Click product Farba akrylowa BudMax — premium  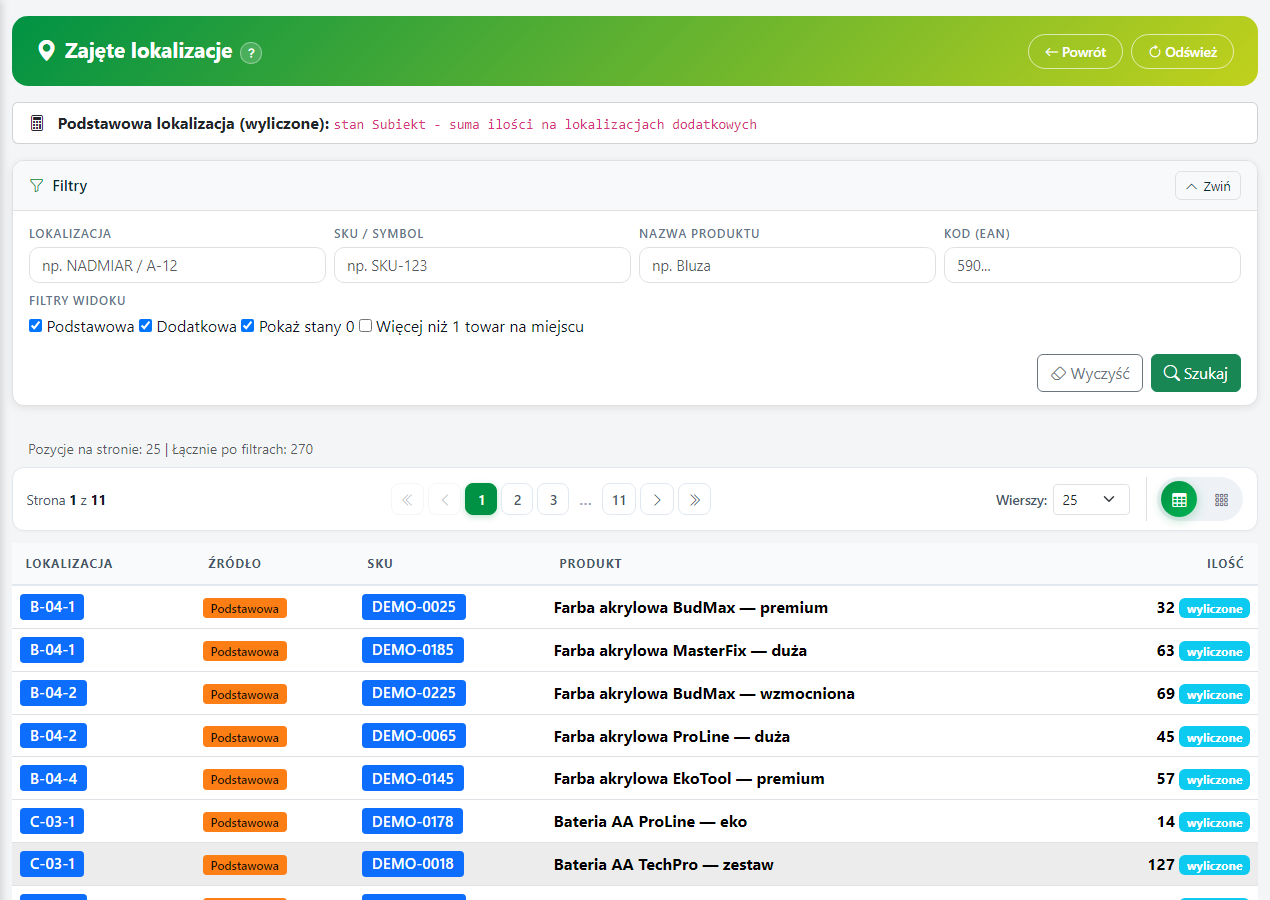coord(691,607)
